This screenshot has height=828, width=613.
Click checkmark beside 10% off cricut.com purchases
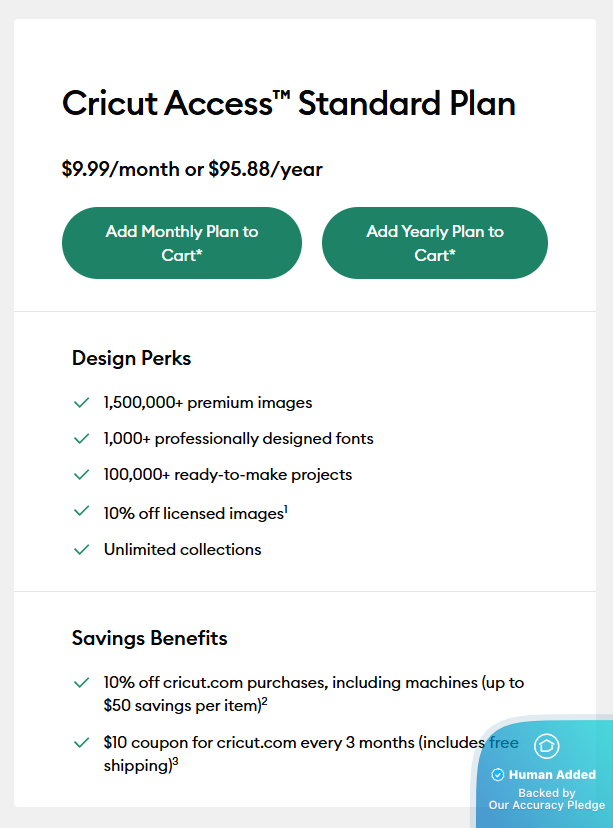[x=82, y=683]
